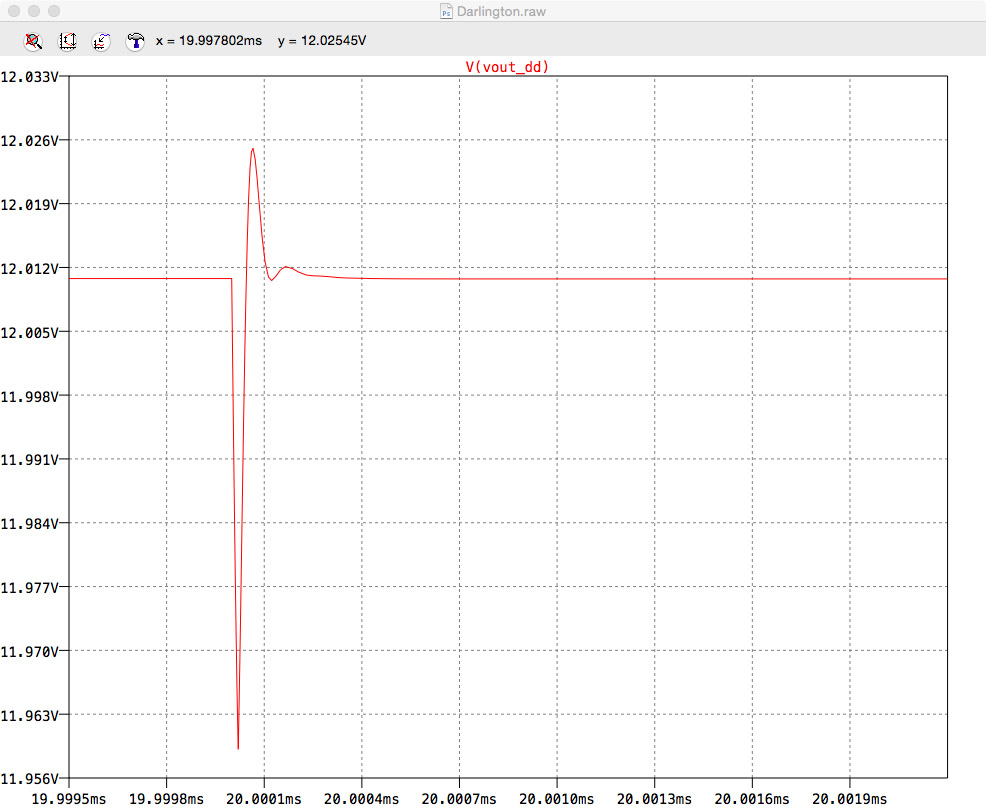This screenshot has width=986, height=808.
Task: Click the 20.0010ms time axis label
Action: [557, 799]
